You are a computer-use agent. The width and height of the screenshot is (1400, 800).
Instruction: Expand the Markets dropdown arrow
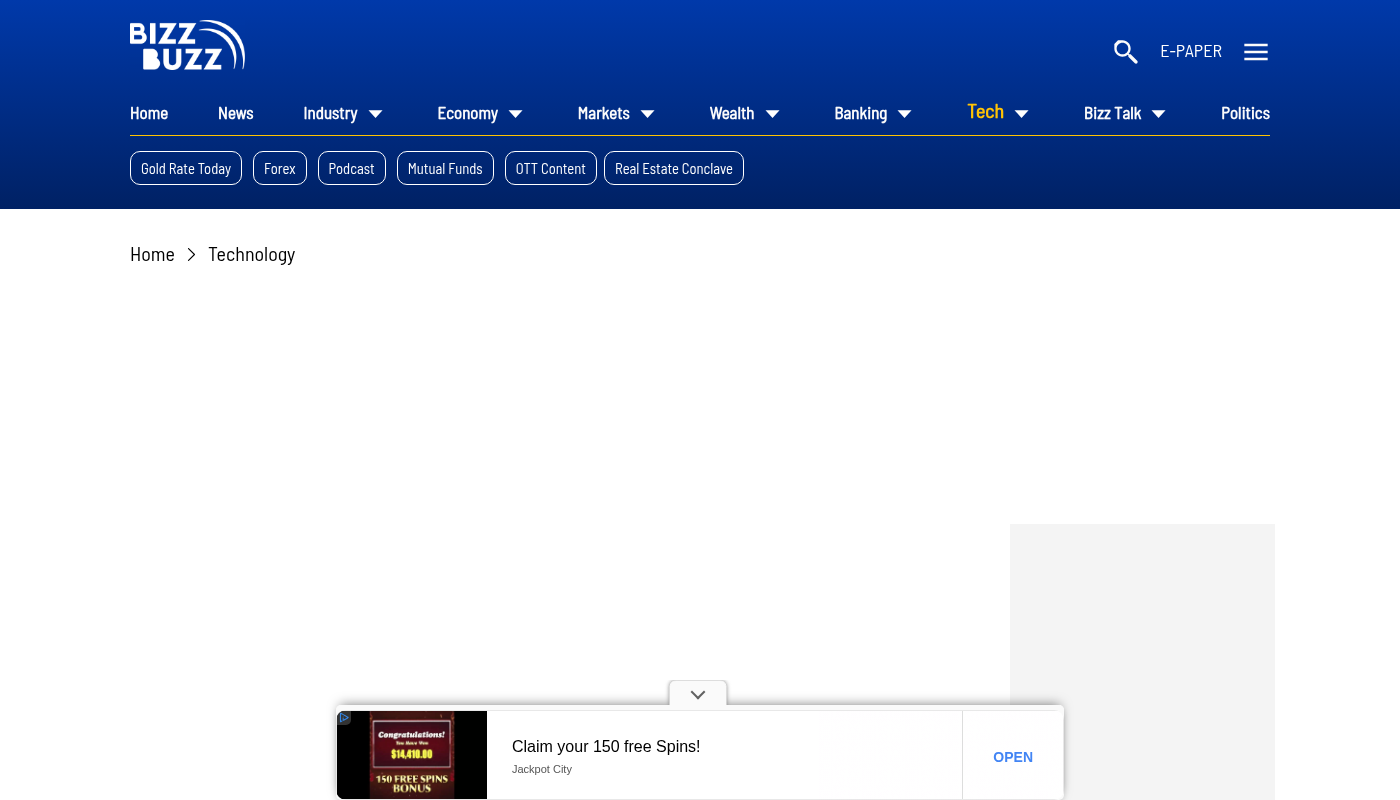pos(648,114)
